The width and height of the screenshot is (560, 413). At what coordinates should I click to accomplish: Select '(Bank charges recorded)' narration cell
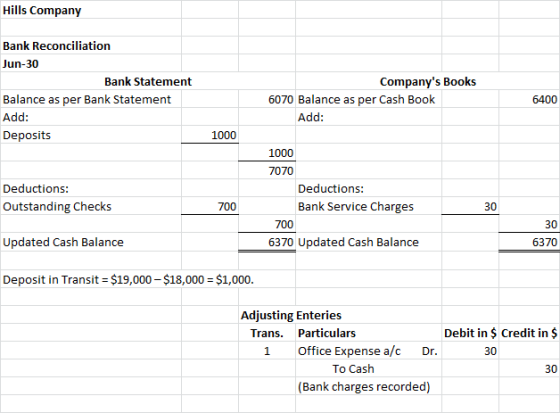364,387
